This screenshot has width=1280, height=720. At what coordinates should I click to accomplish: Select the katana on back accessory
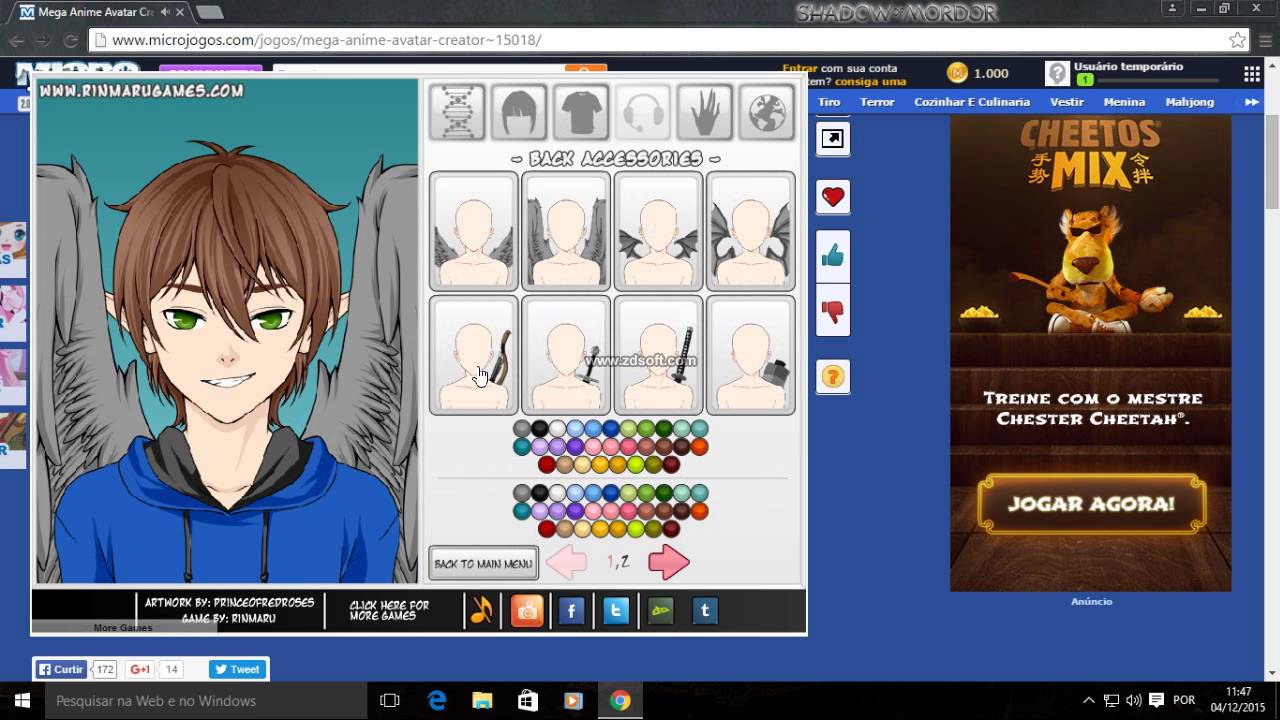658,355
